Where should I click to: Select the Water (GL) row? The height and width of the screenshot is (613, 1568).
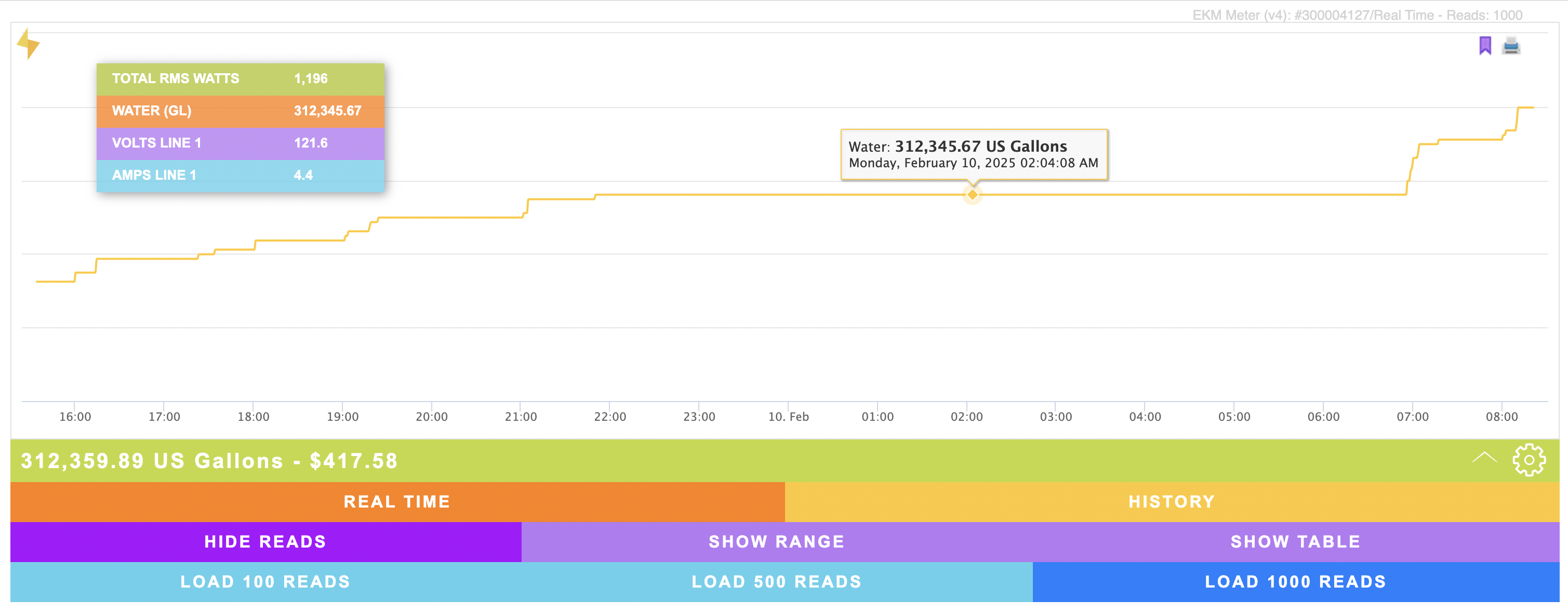[x=241, y=111]
